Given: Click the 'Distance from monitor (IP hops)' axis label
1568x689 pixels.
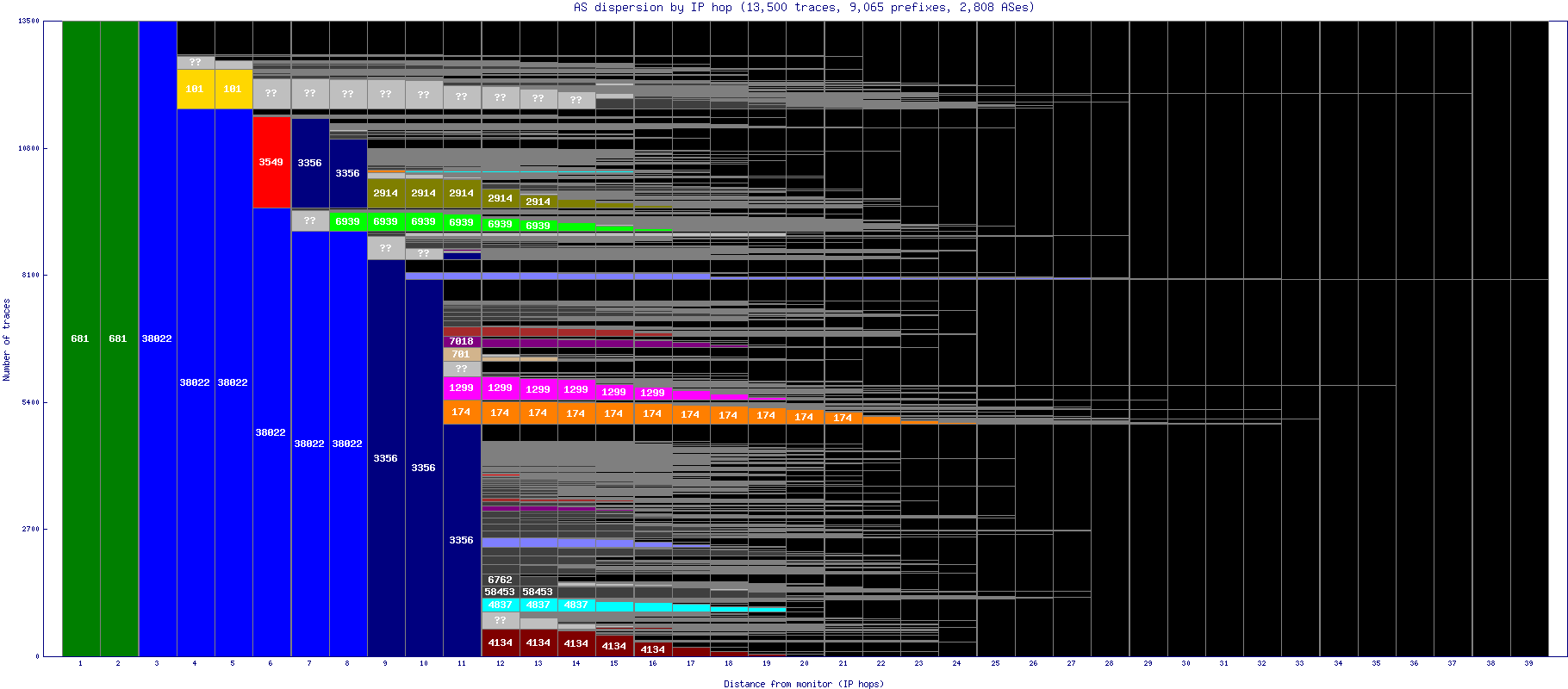Looking at the screenshot, I should pos(804,684).
